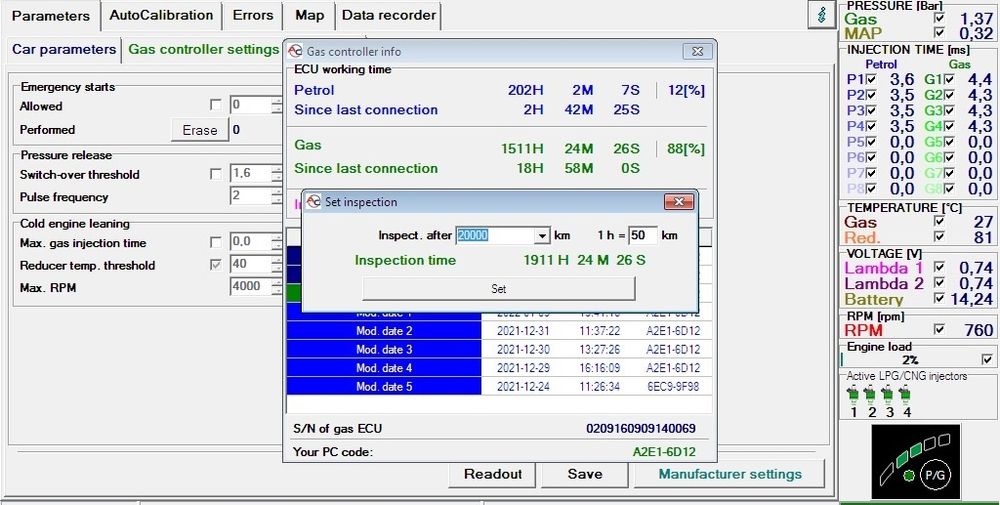Click the gas ECU serial number 0209160909140069
Image resolution: width=1000 pixels, height=505 pixels.
pyautogui.click(x=641, y=428)
